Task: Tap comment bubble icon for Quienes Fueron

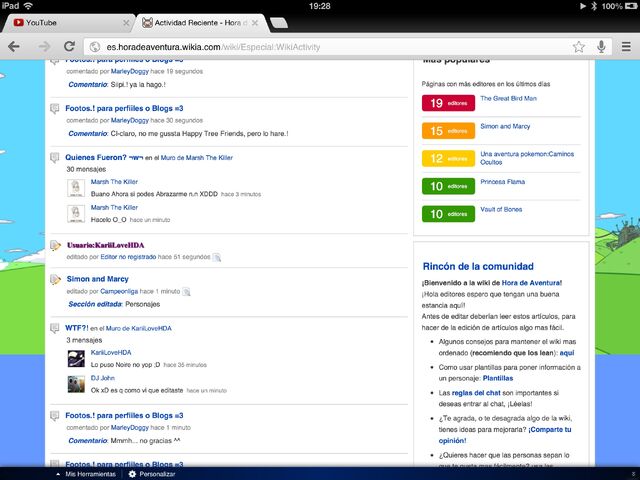Action: [x=55, y=158]
